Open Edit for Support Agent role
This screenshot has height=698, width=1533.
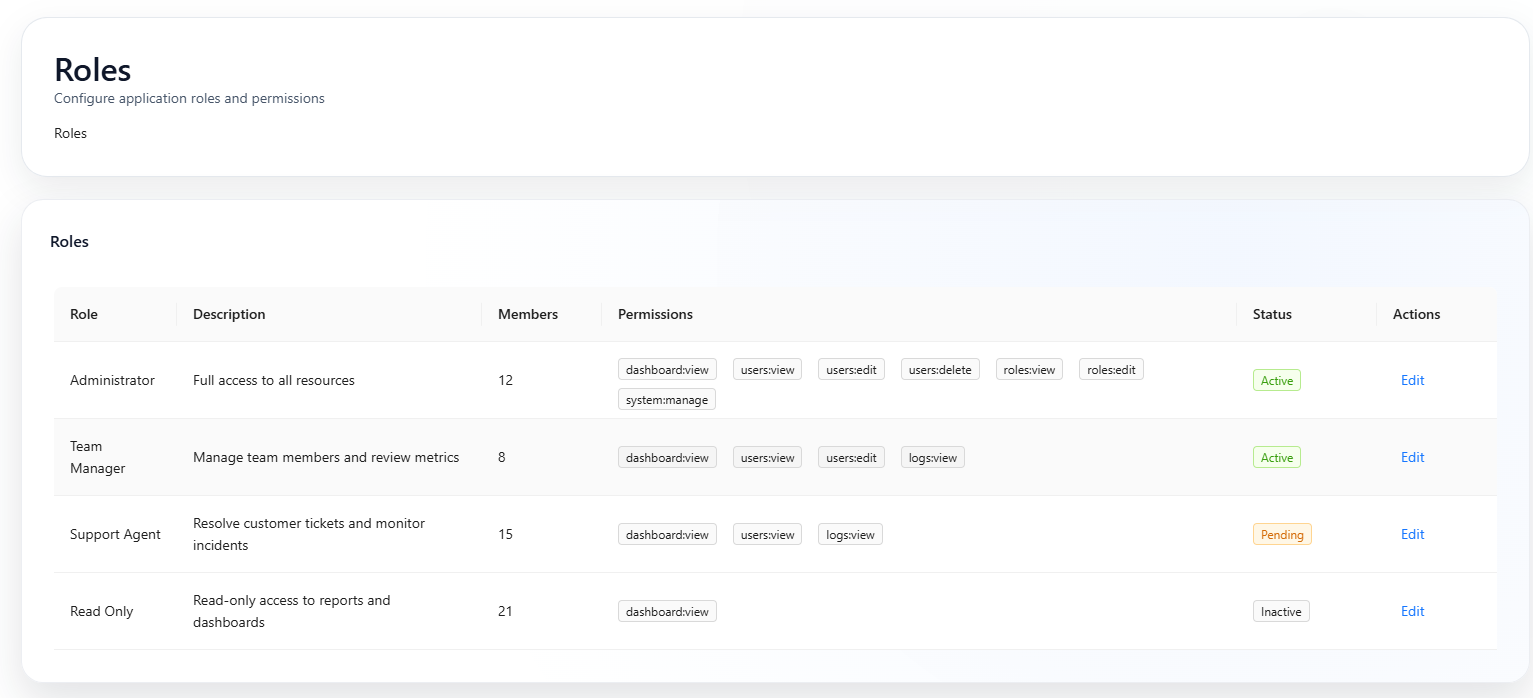tap(1412, 534)
